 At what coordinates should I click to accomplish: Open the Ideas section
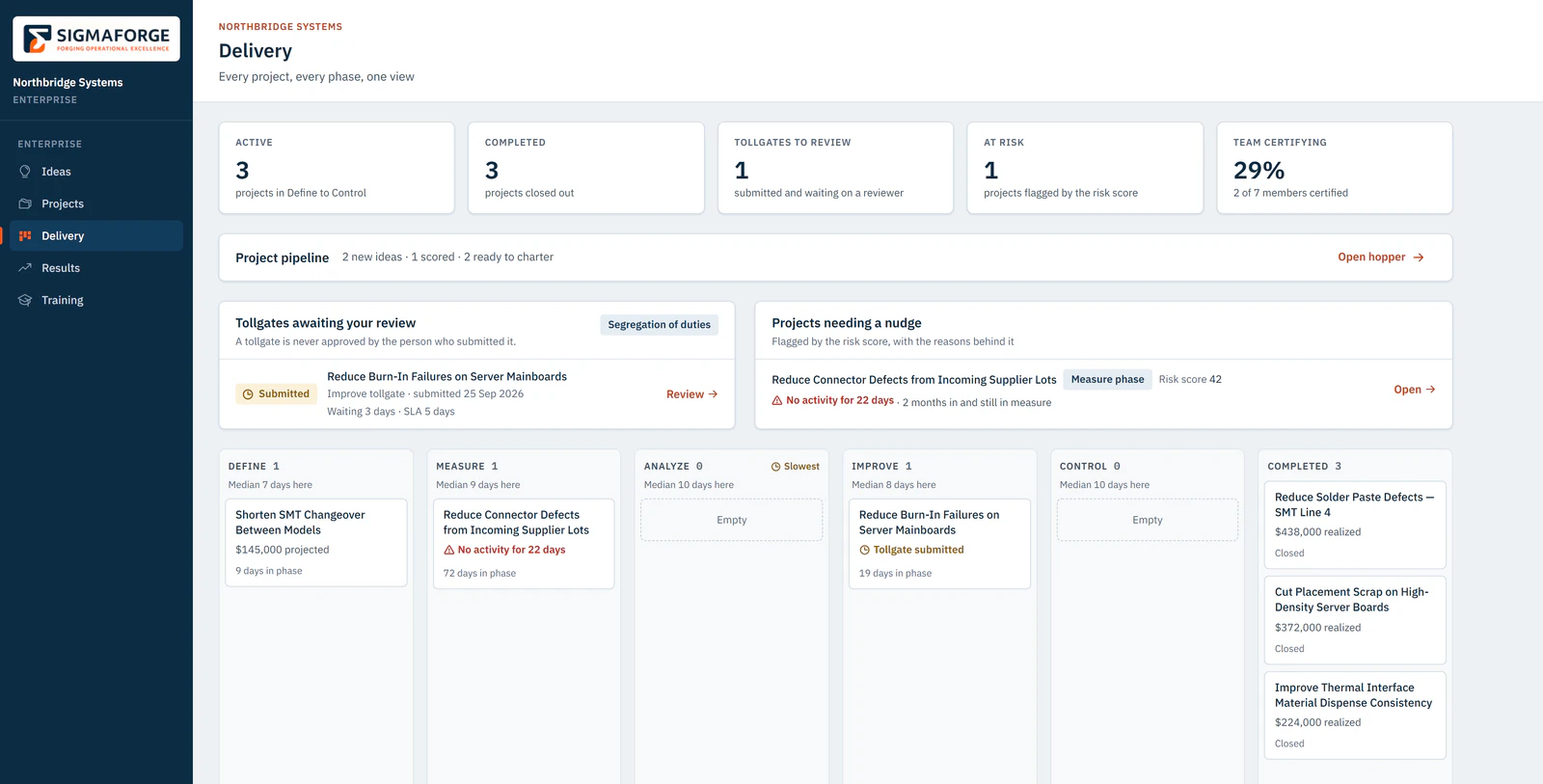96,172
